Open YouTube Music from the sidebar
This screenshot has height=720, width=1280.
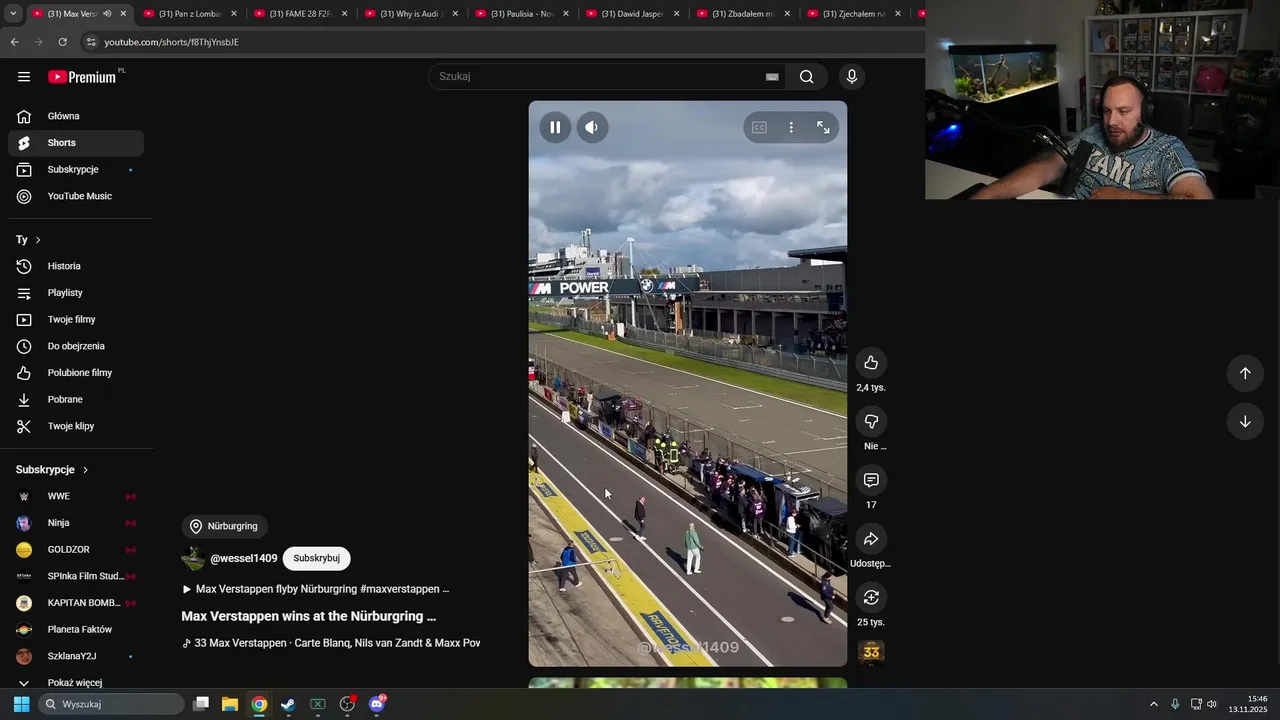click(76, 196)
